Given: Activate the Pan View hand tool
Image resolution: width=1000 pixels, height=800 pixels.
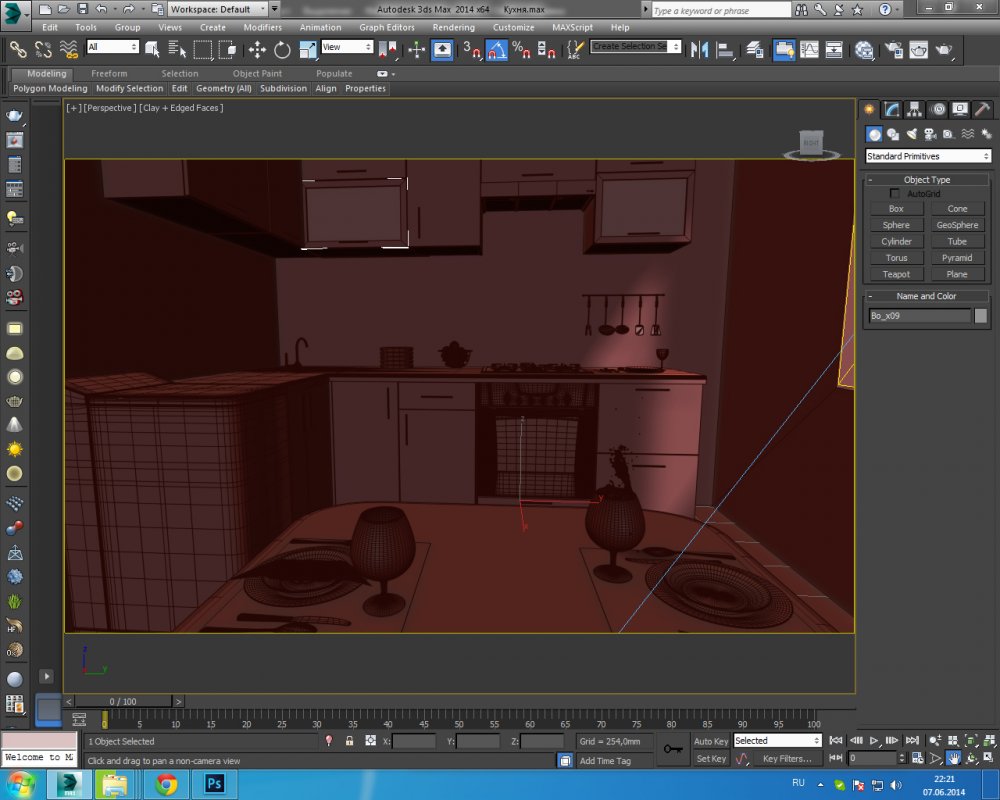Looking at the screenshot, I should (953, 759).
